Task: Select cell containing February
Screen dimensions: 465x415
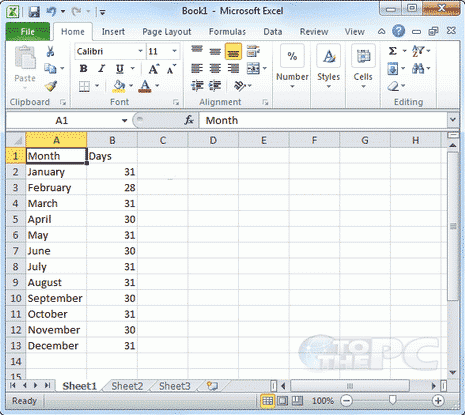Action: coord(56,188)
